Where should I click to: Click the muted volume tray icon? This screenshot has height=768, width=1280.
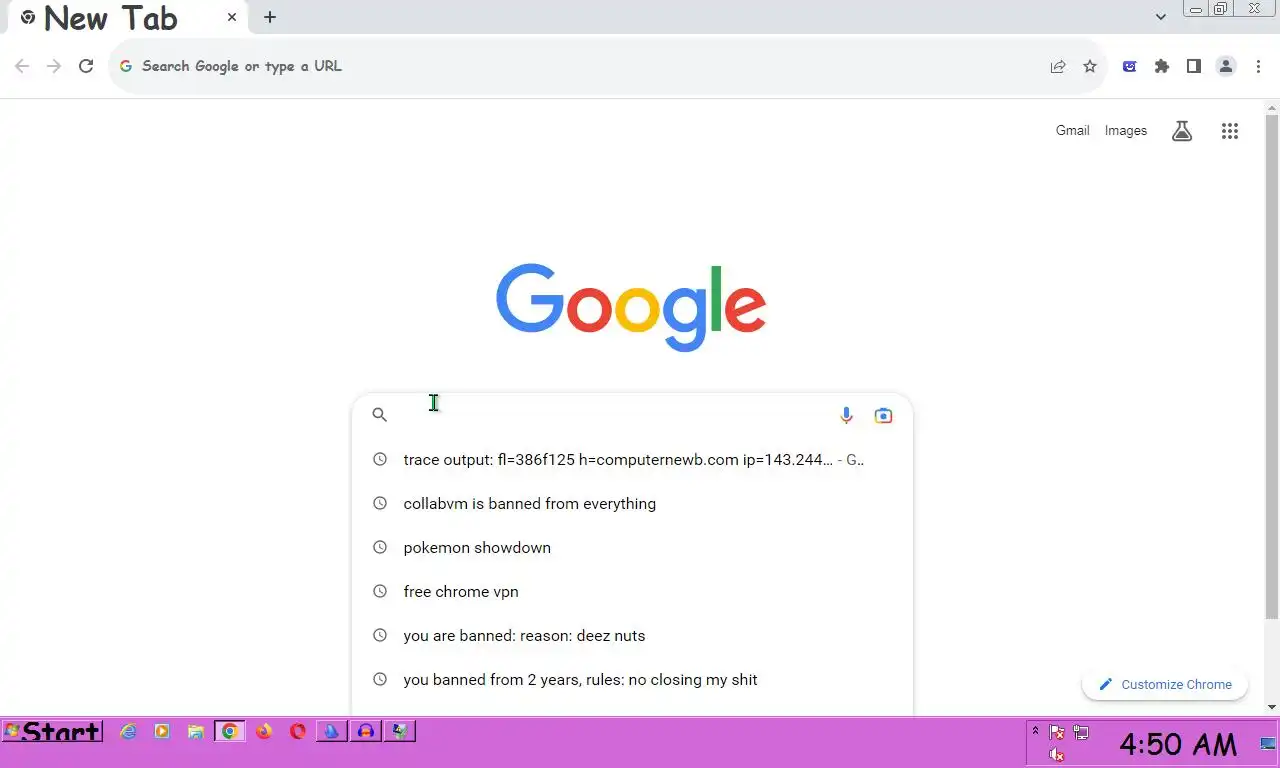point(1056,755)
